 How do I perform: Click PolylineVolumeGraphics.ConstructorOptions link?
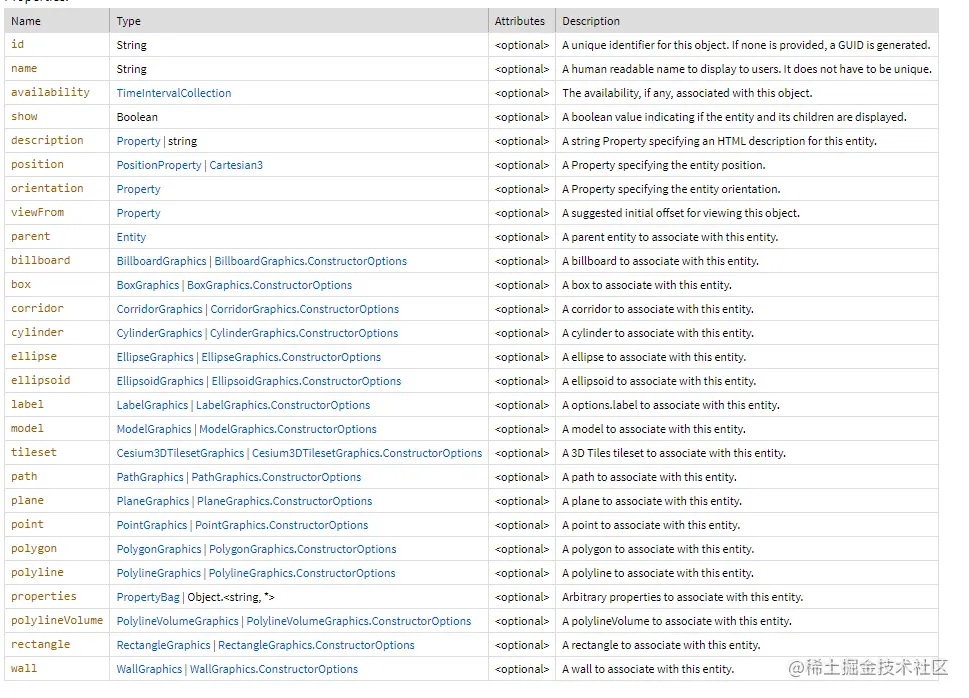[x=358, y=621]
